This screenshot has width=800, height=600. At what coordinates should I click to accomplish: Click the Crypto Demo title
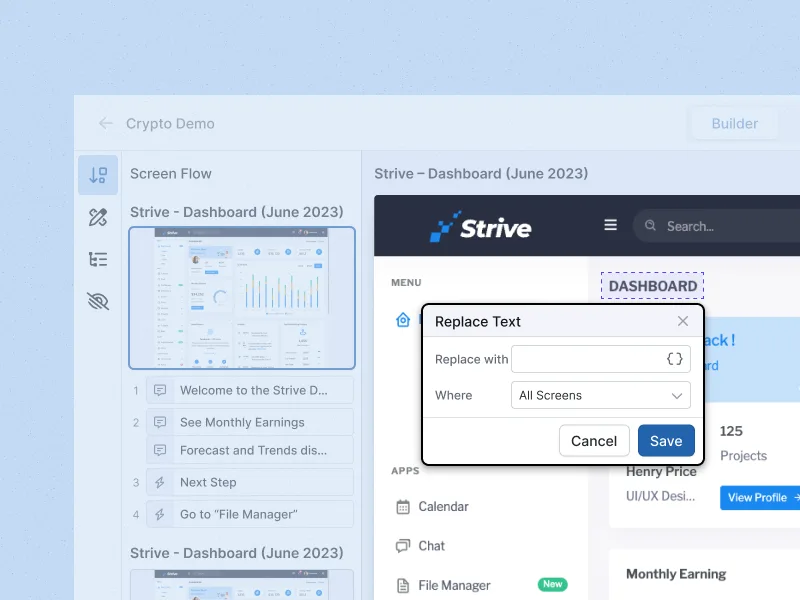point(170,123)
